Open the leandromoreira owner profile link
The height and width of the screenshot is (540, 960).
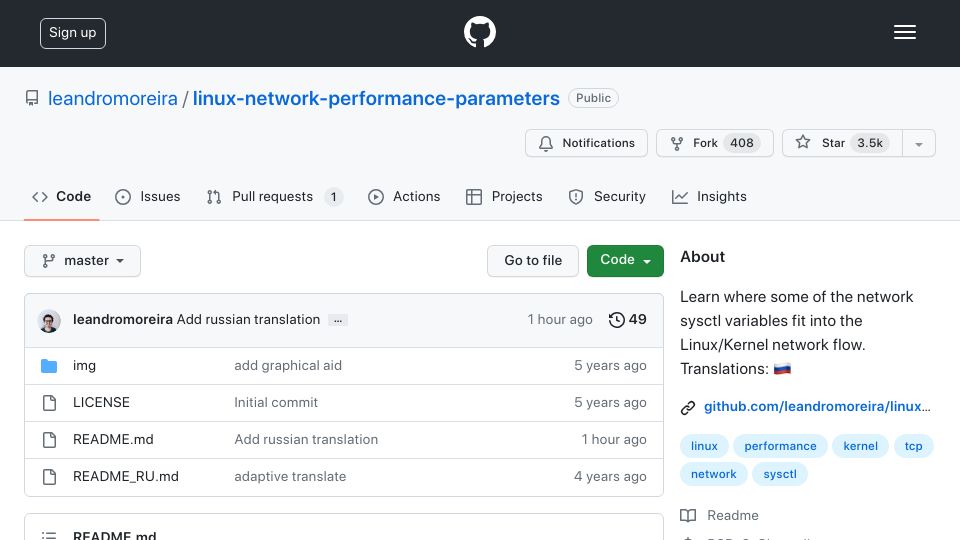pos(113,98)
